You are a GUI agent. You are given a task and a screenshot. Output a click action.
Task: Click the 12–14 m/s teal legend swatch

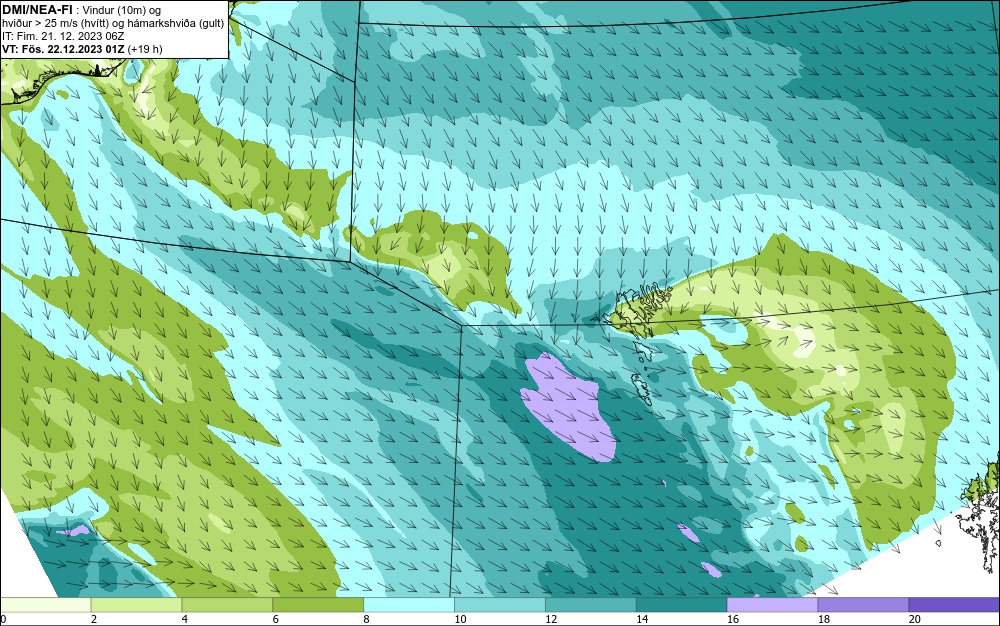(x=591, y=604)
